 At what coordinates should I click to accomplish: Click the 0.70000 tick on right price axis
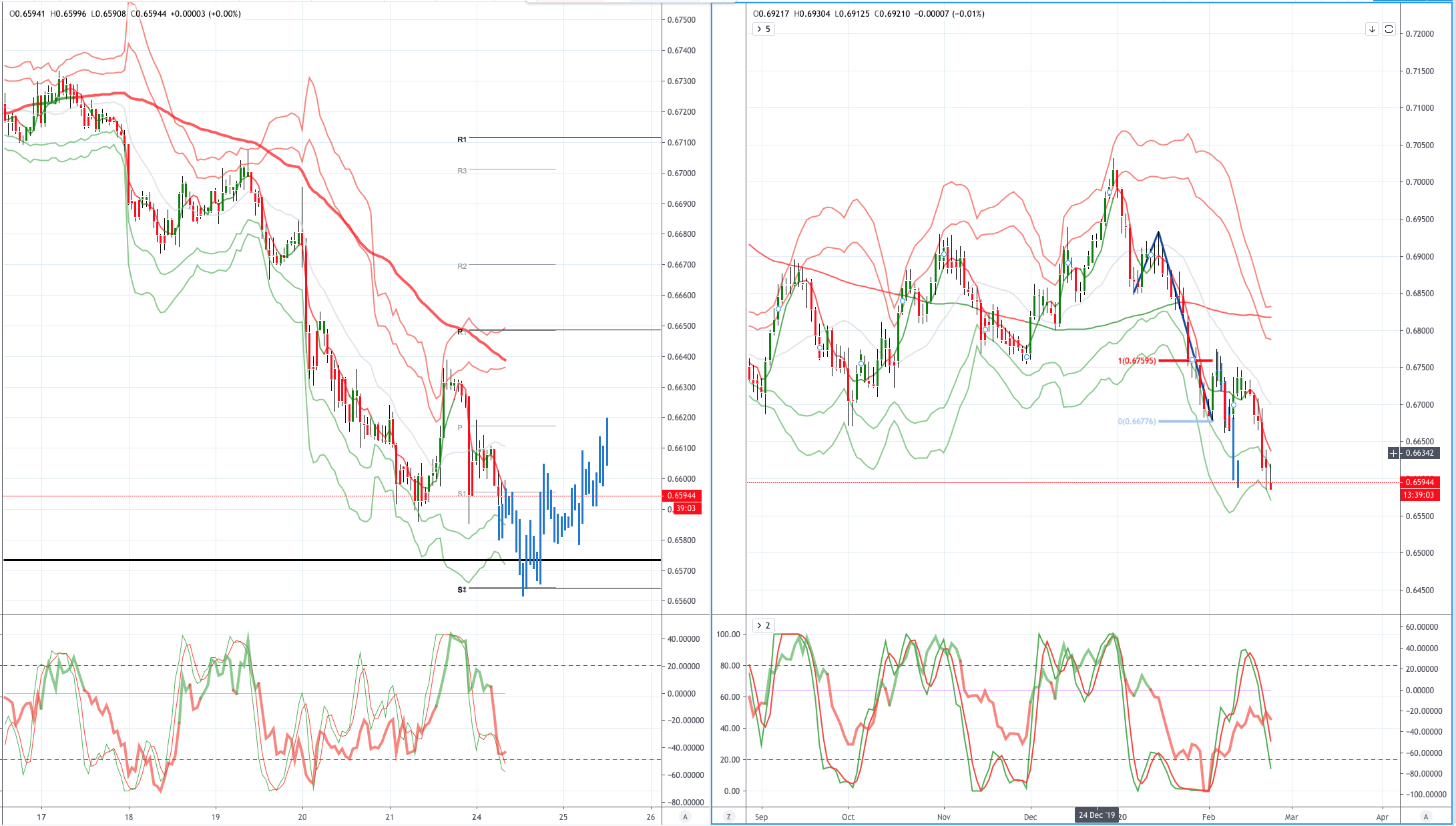tap(1420, 182)
